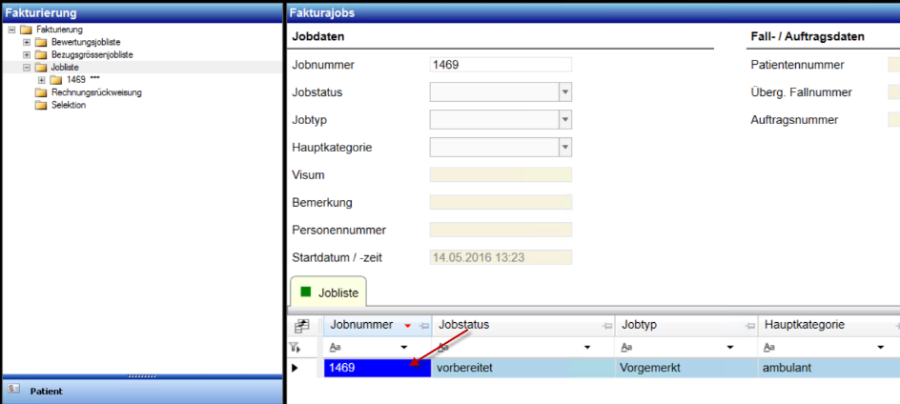Pin the Jobstatus column
900x404 pixels.
tap(607, 326)
